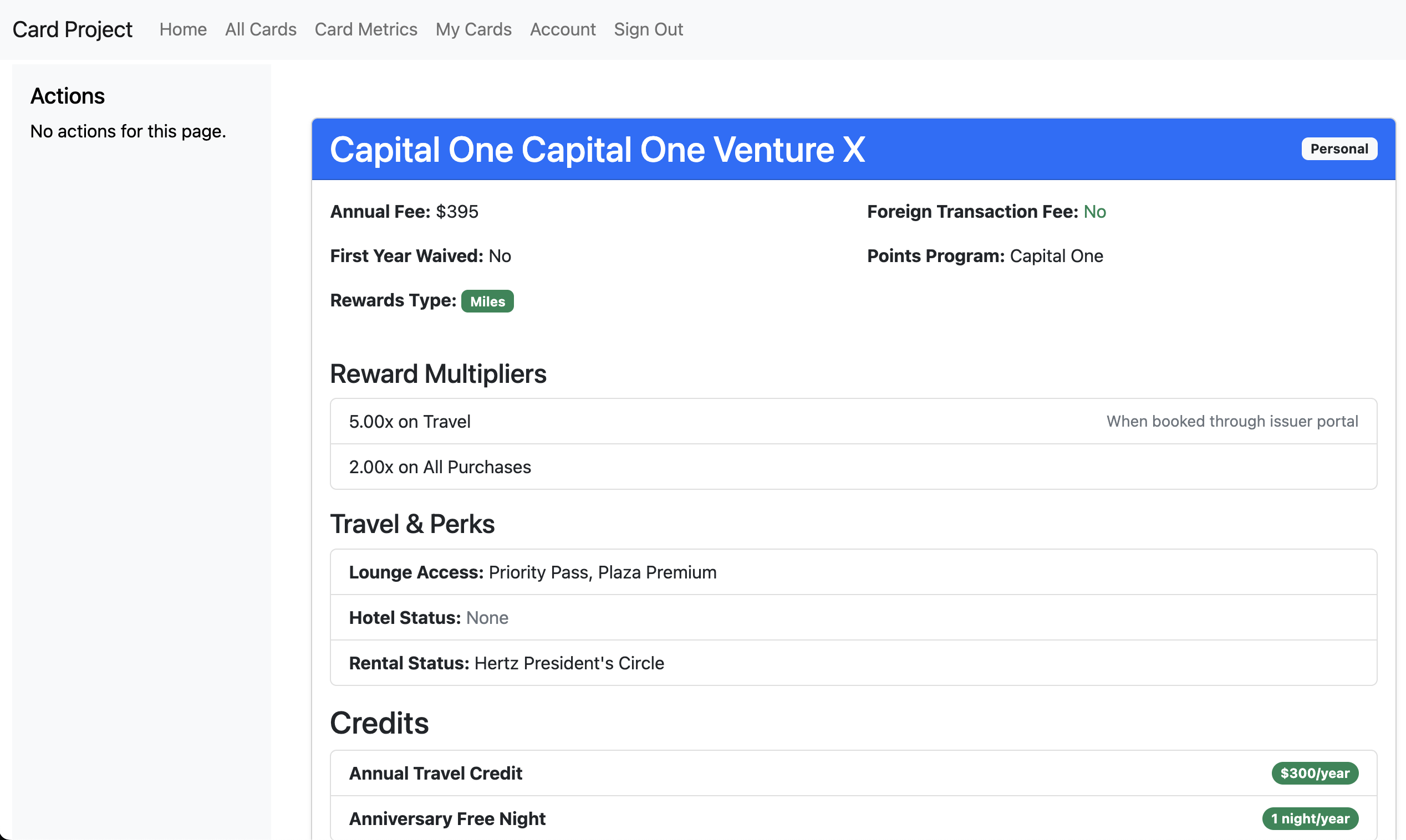The image size is (1406, 840).
Task: Click the Capital One Venture X card title
Action: pos(597,150)
